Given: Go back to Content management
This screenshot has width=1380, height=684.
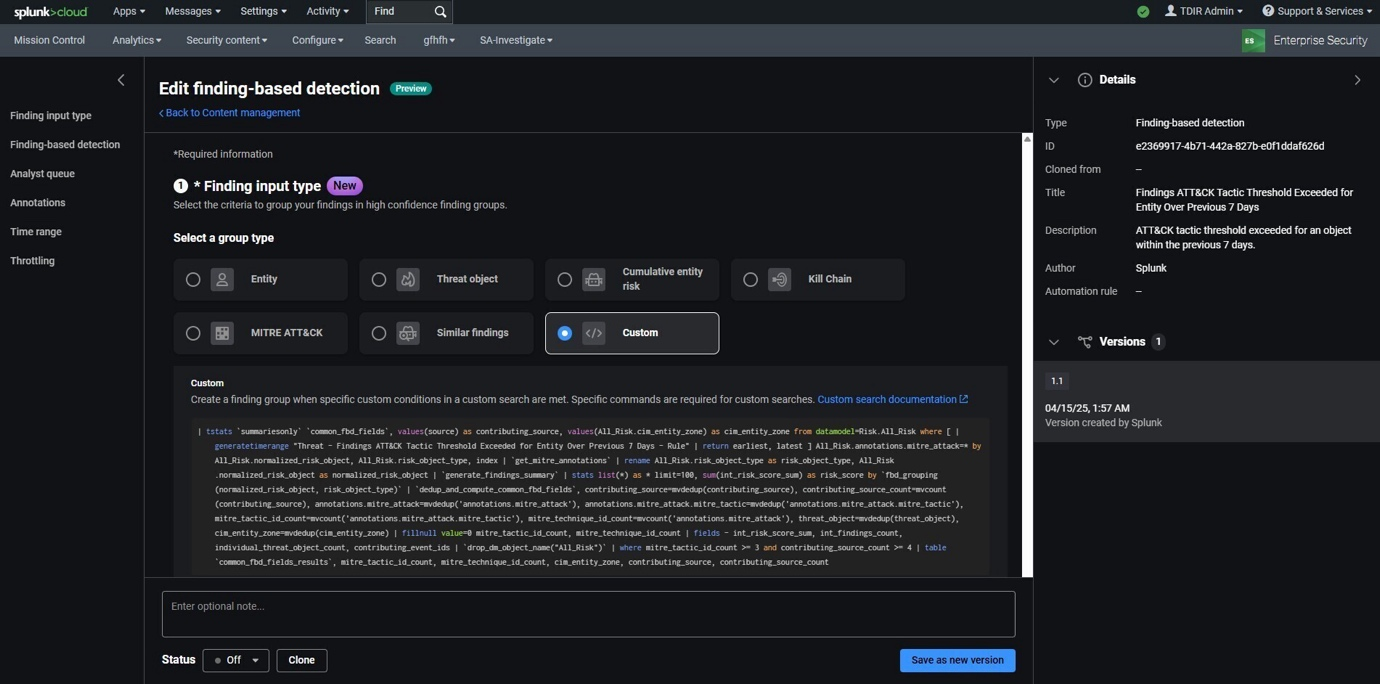Looking at the screenshot, I should pos(230,113).
